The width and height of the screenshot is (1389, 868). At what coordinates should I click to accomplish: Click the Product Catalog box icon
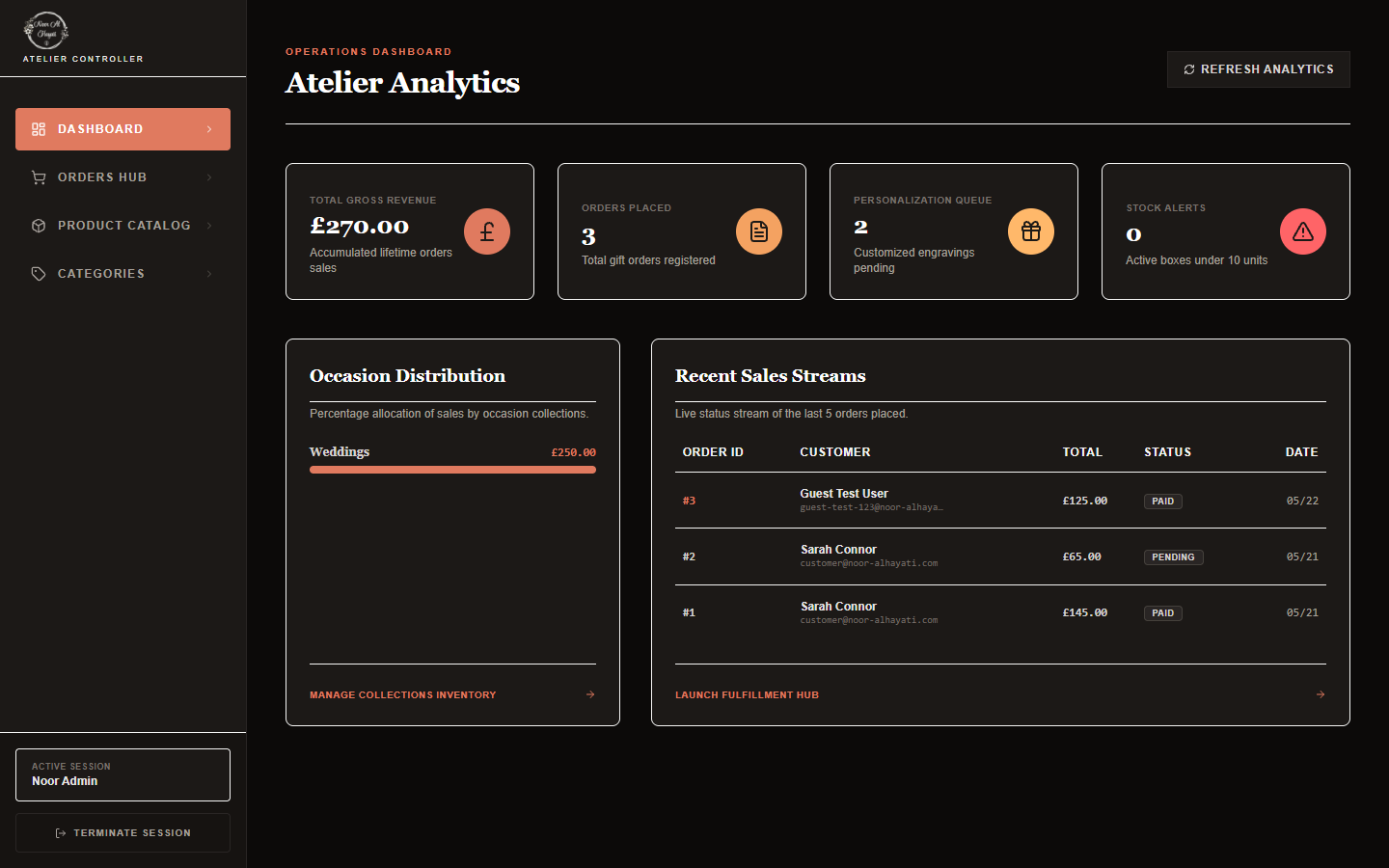click(39, 226)
